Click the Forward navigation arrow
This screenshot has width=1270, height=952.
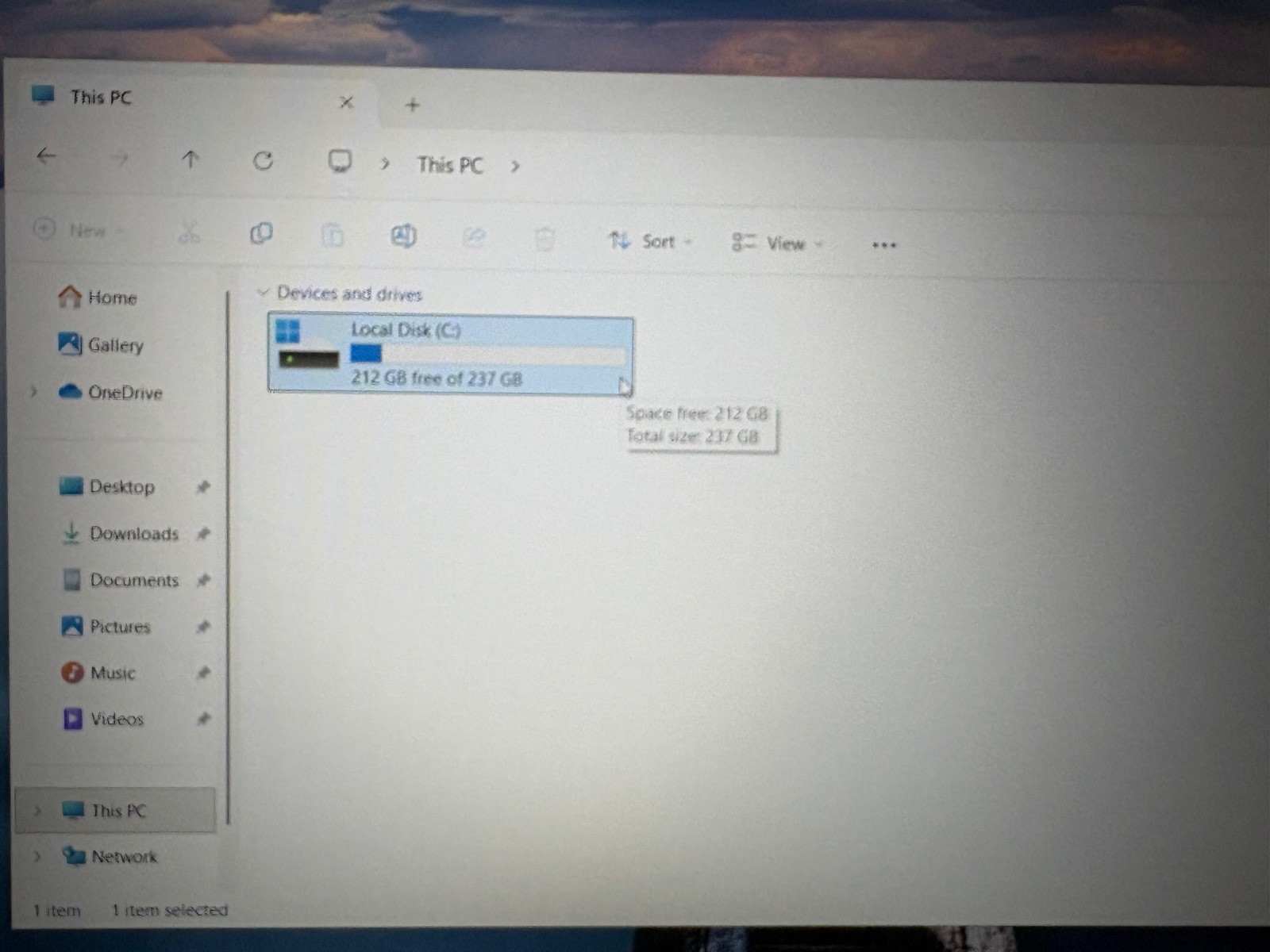pos(119,159)
